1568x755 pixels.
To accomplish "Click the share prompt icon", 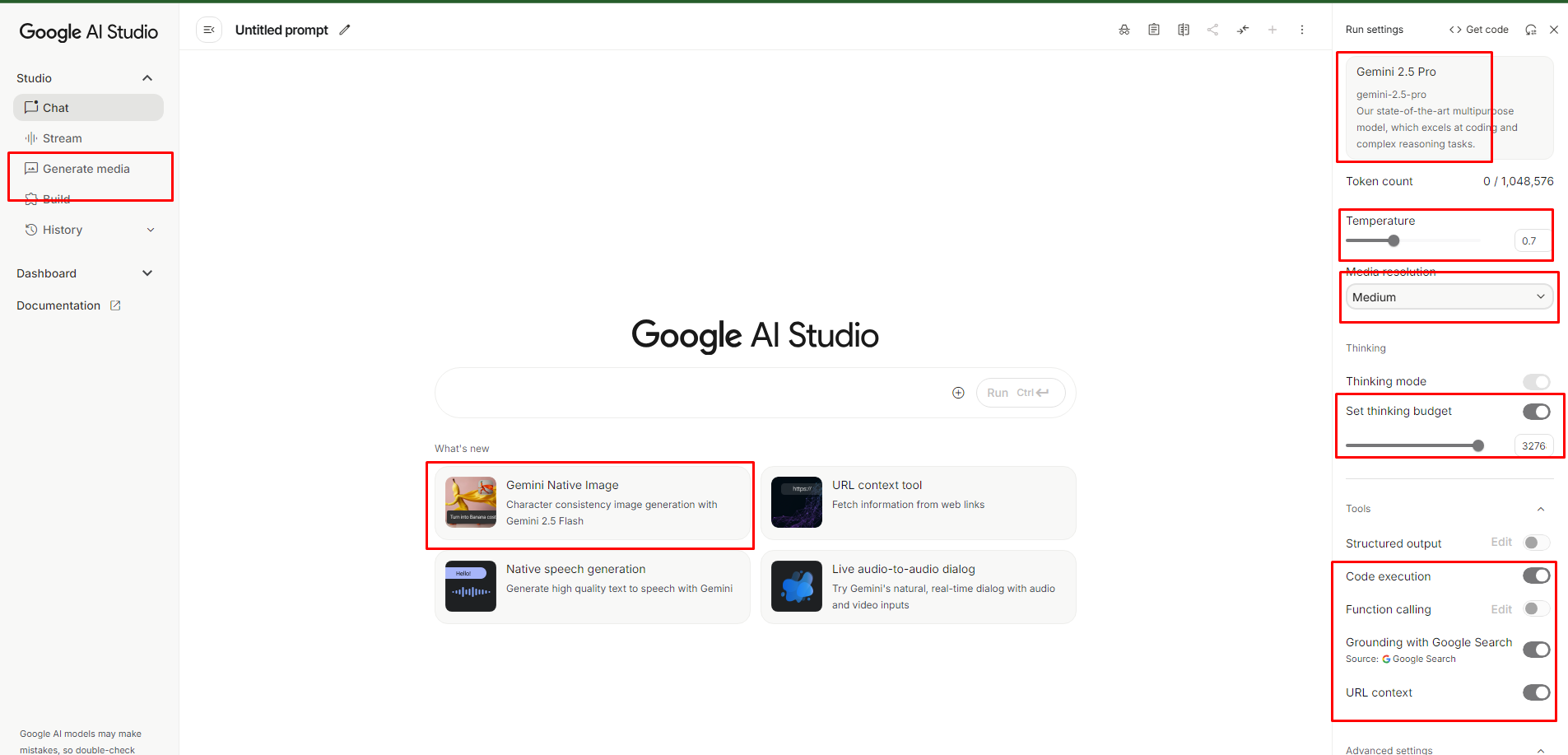I will [1212, 30].
